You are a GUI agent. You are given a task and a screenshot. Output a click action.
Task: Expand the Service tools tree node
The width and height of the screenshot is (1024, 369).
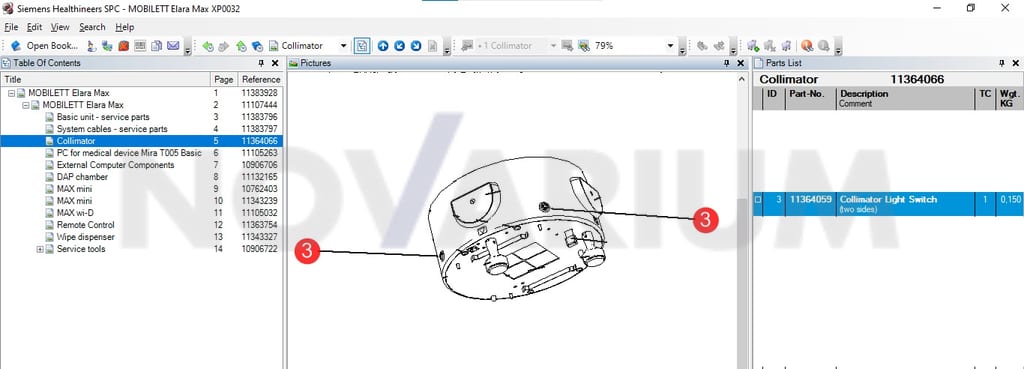[40, 249]
